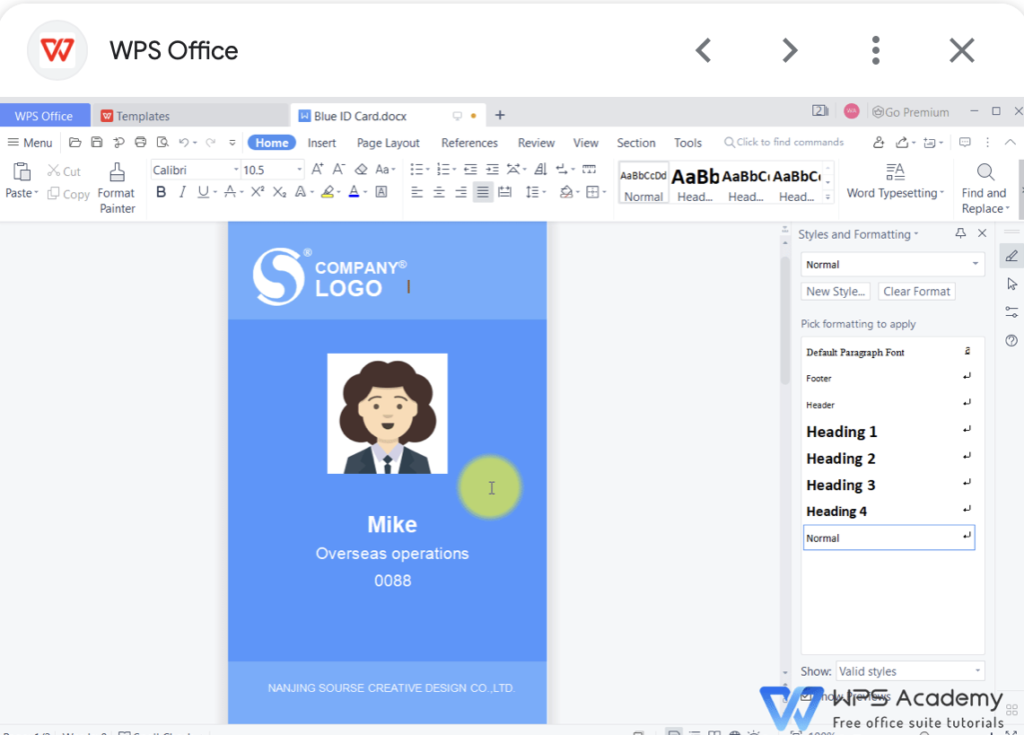
Task: Open the Page Layout tab
Action: point(388,143)
